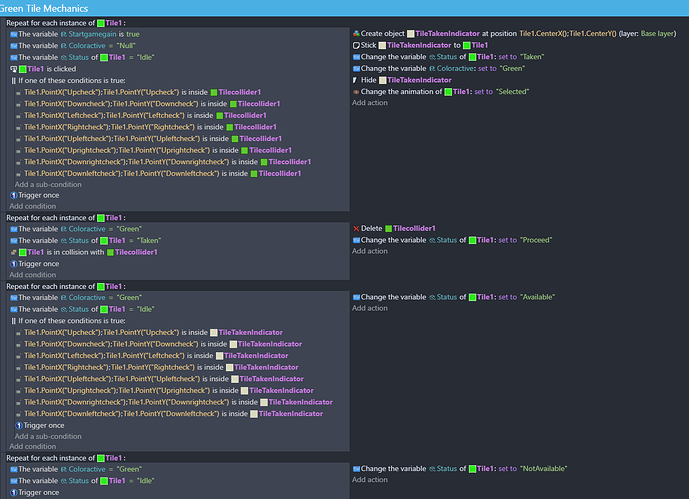This screenshot has height=499, width=689.
Task: Select the Change animation to "Selected" action
Action: [x=441, y=92]
